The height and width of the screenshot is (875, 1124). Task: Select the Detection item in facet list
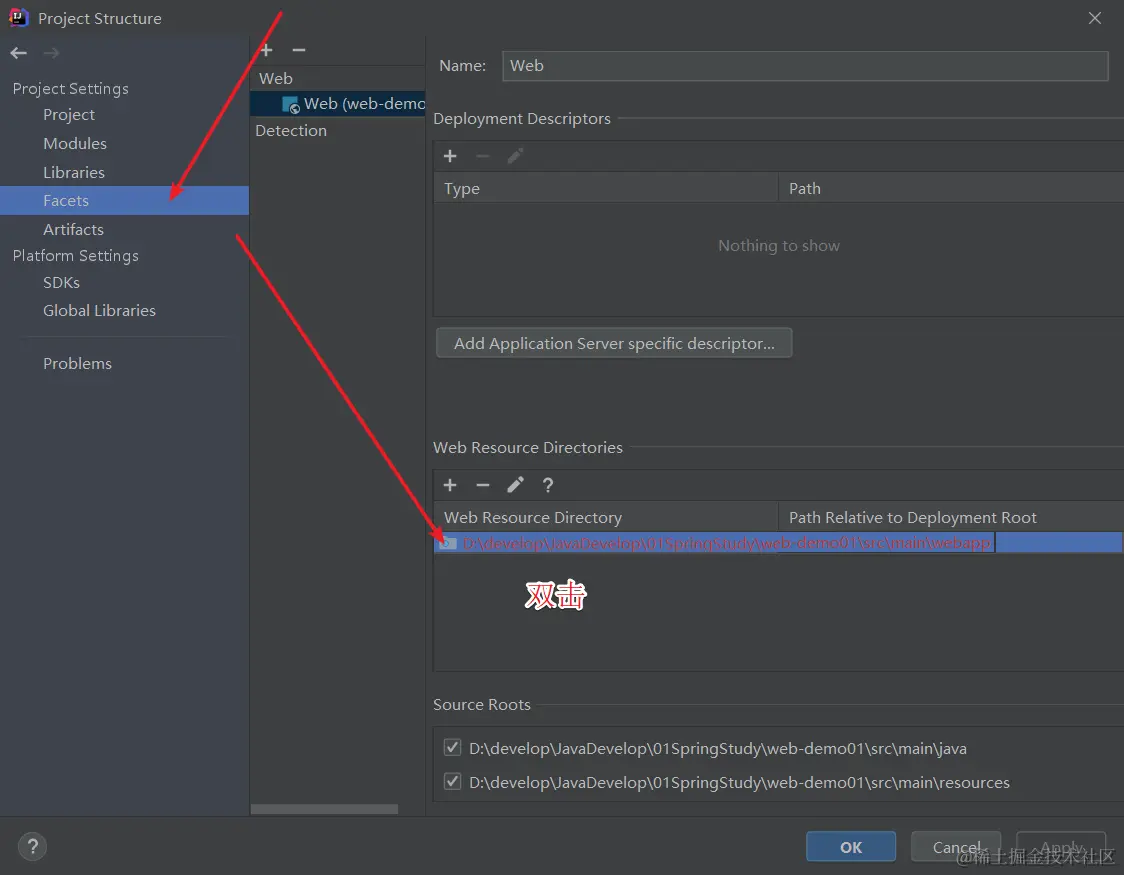[291, 130]
